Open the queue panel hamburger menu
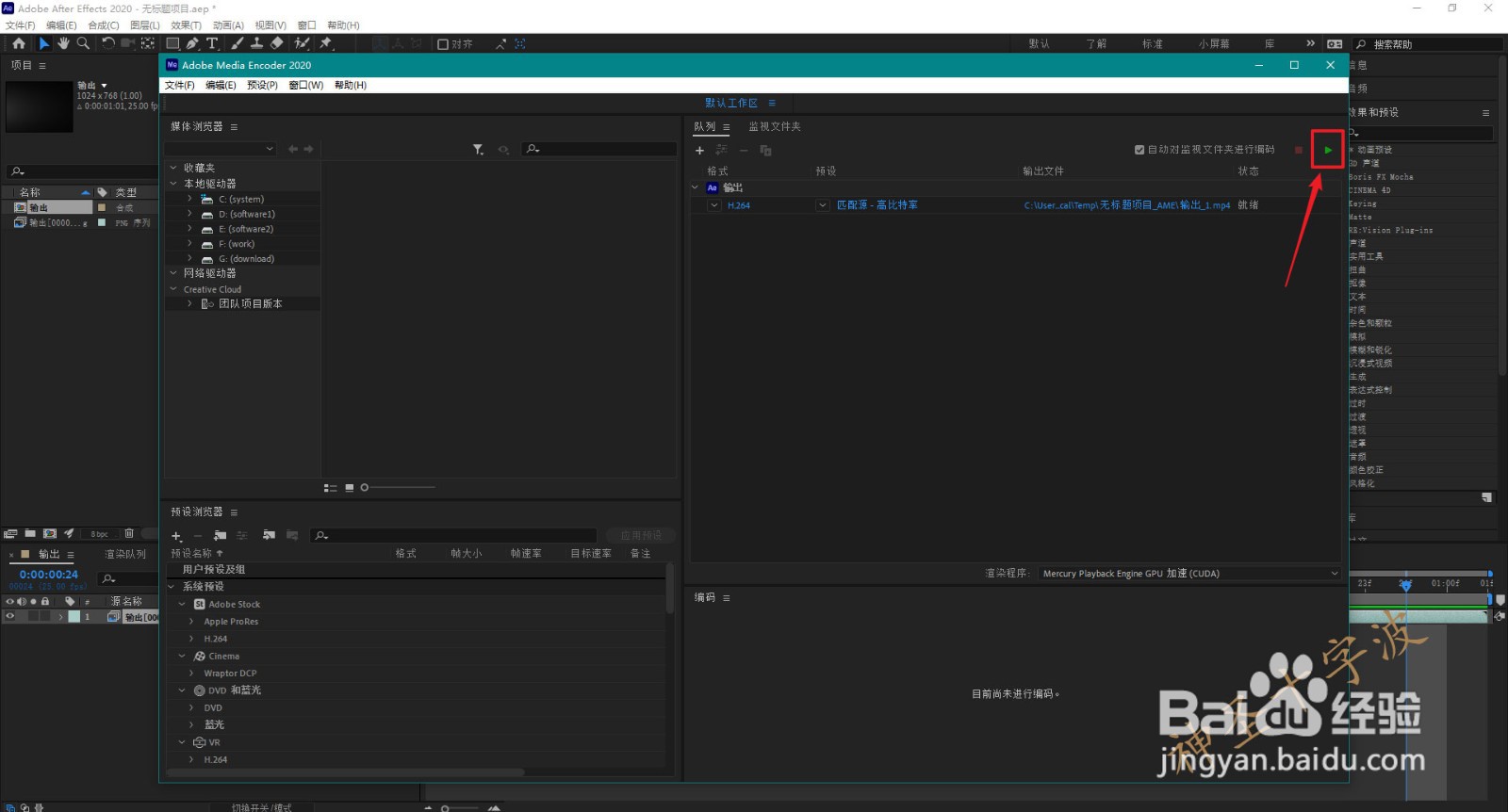This screenshot has width=1508, height=812. pyautogui.click(x=727, y=127)
